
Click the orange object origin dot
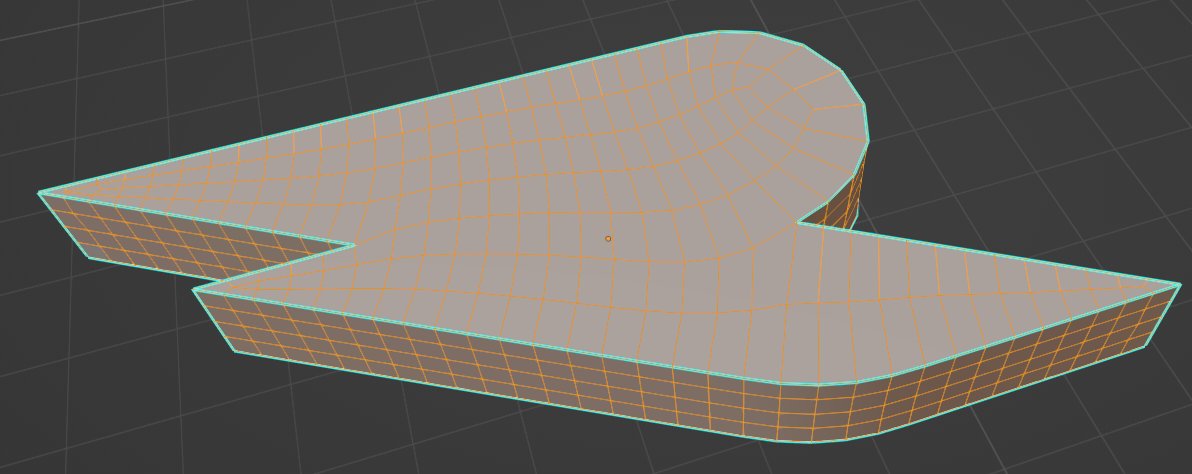tap(608, 239)
